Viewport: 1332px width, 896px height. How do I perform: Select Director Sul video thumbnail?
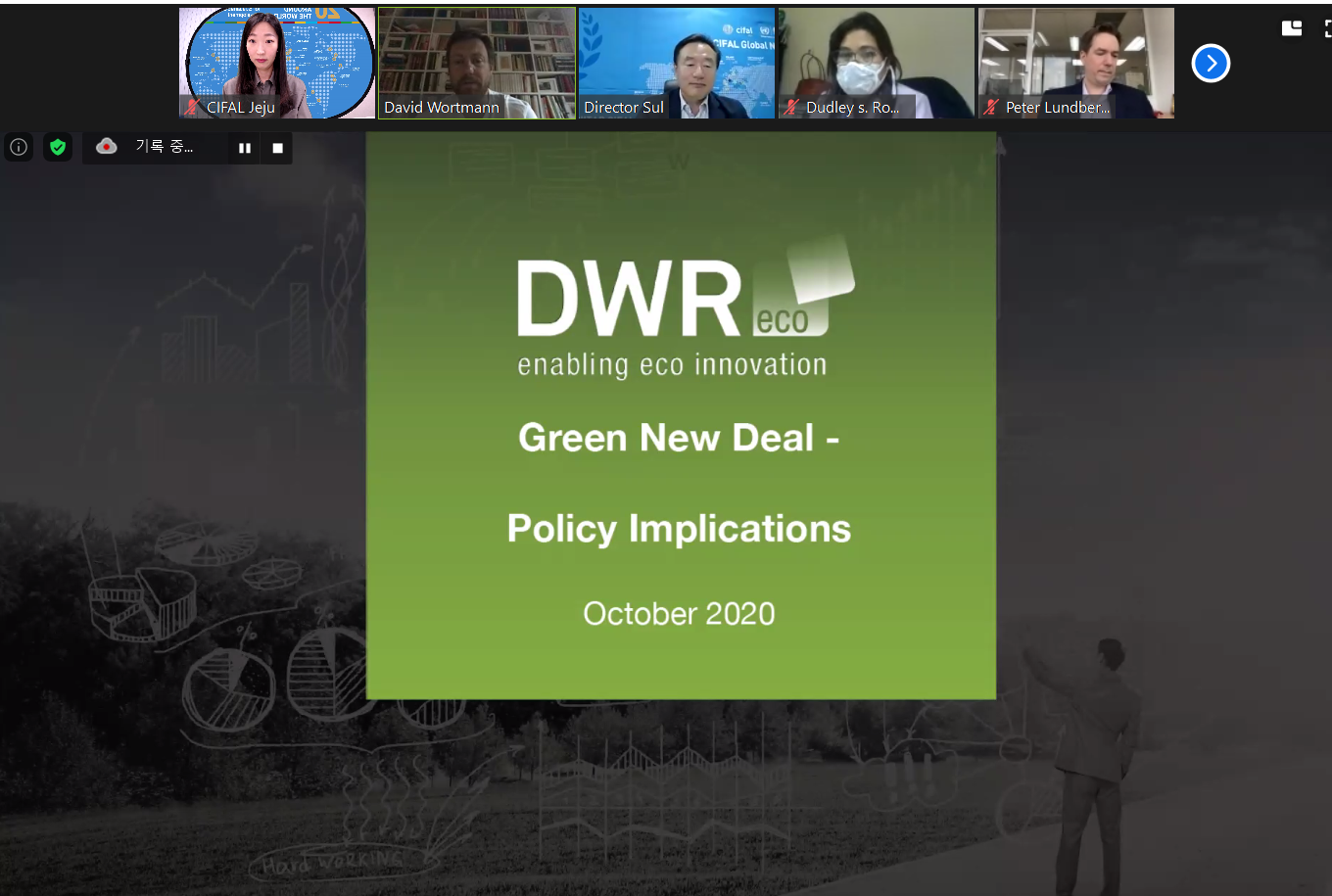click(677, 63)
